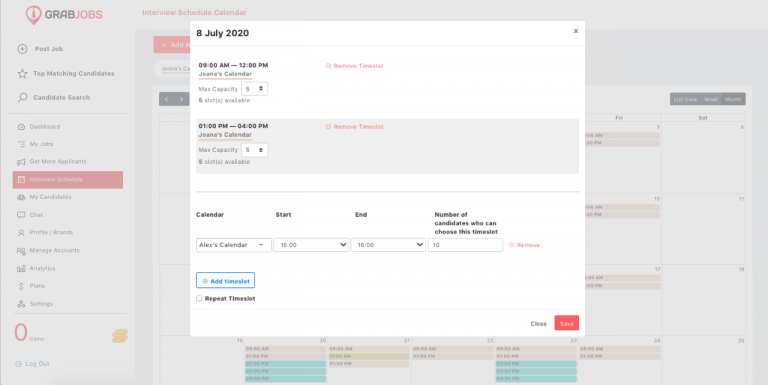Click the My Jobs list icon
The width and height of the screenshot is (768, 385).
21,144
